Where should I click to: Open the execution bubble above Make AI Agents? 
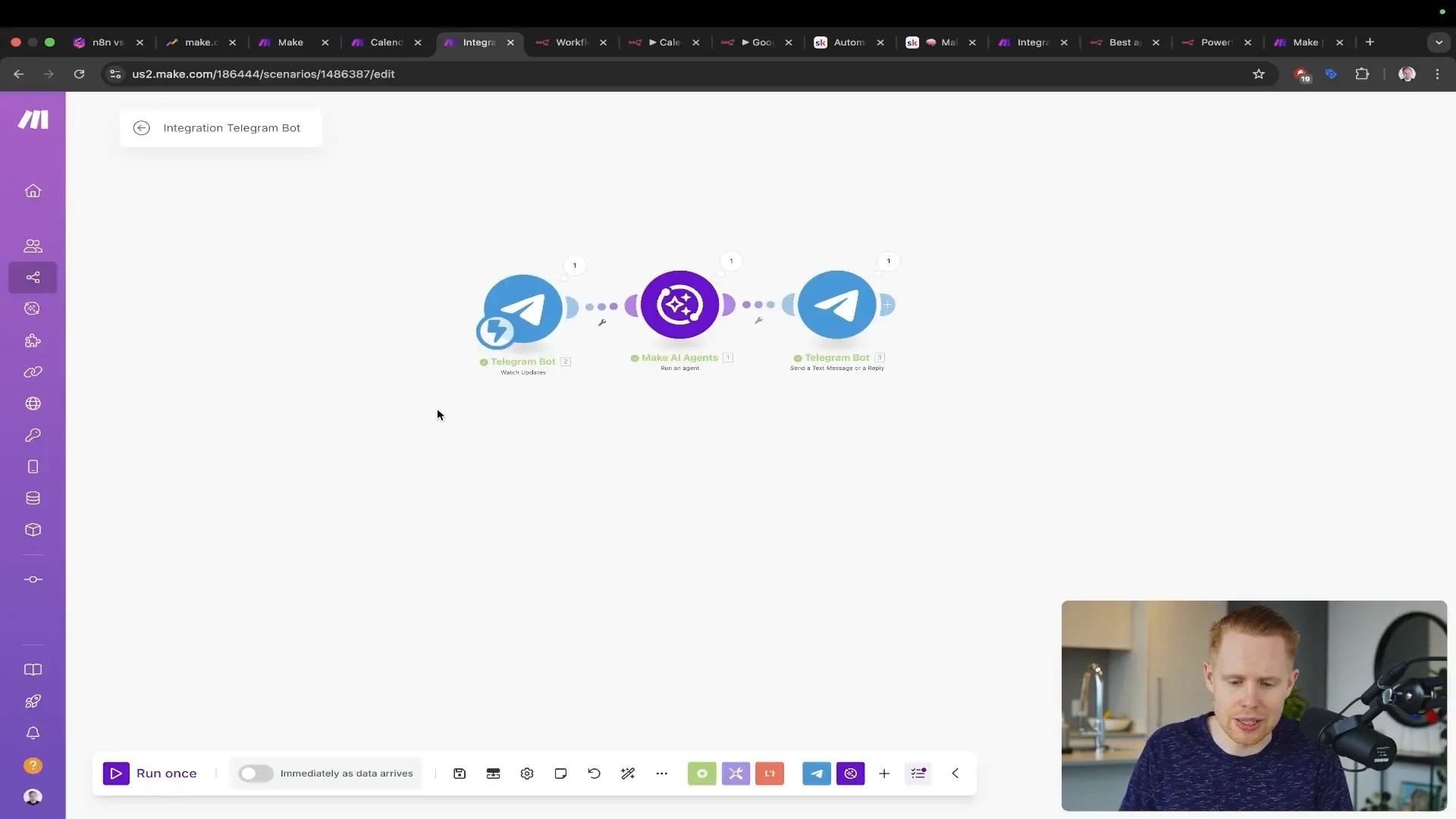731,261
